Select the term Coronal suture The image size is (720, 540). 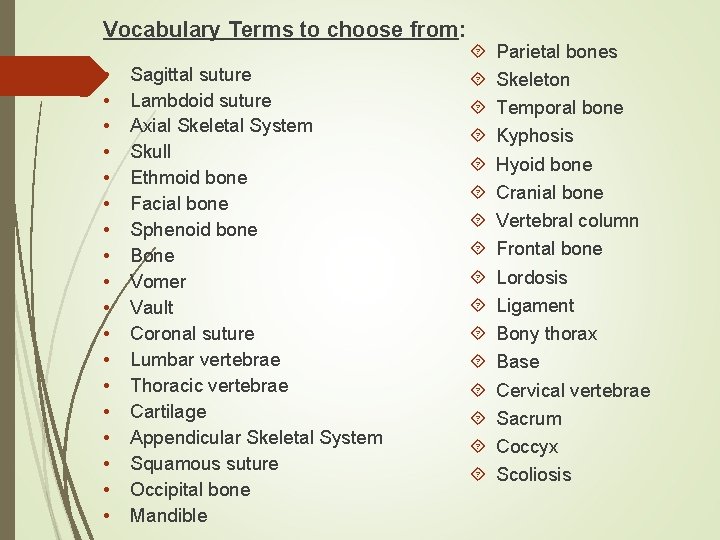192,333
